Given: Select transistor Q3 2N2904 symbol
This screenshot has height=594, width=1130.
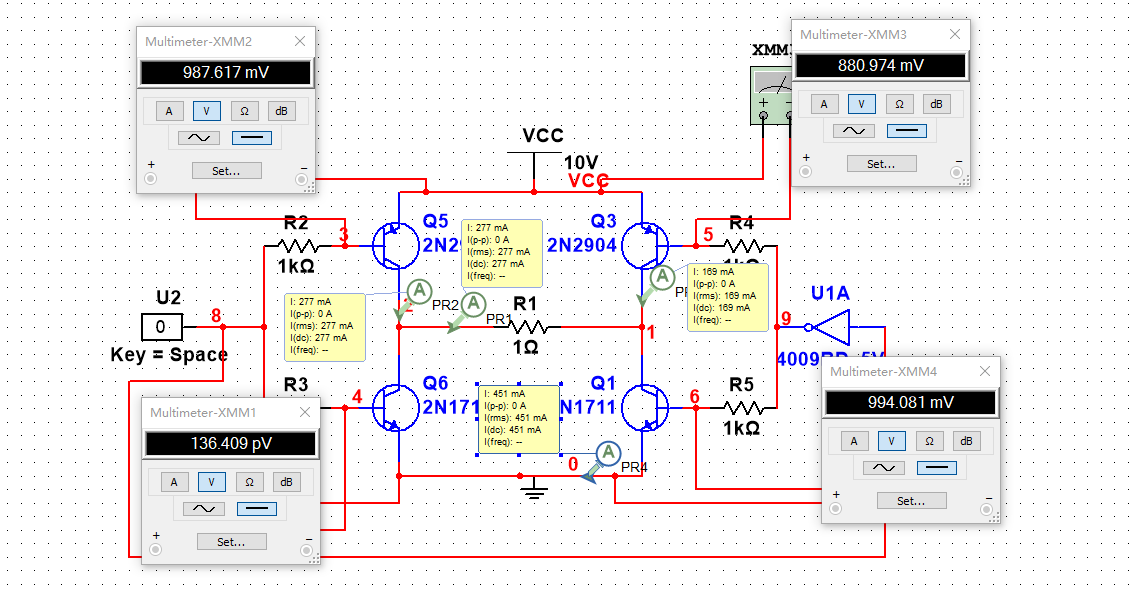Looking at the screenshot, I should 645,246.
